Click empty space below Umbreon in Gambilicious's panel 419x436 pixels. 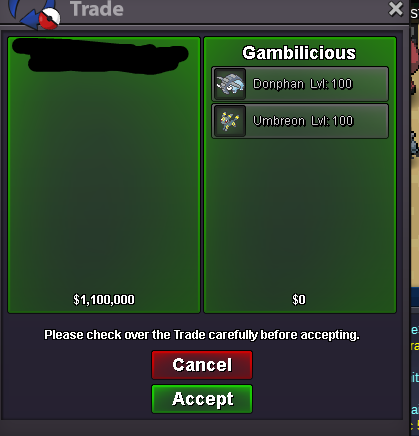pyautogui.click(x=300, y=213)
